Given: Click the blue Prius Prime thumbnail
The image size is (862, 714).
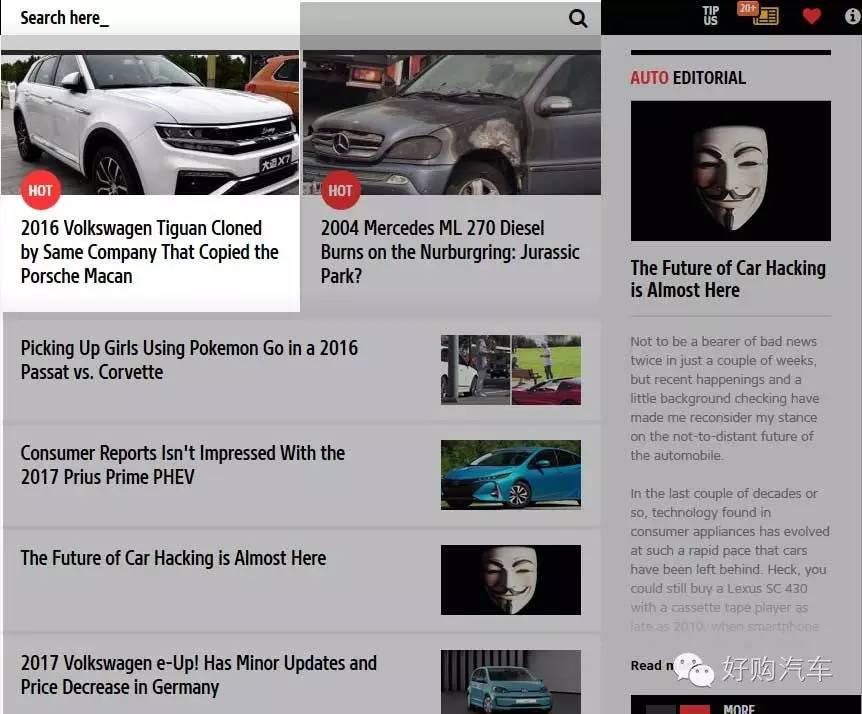Looking at the screenshot, I should (x=511, y=475).
